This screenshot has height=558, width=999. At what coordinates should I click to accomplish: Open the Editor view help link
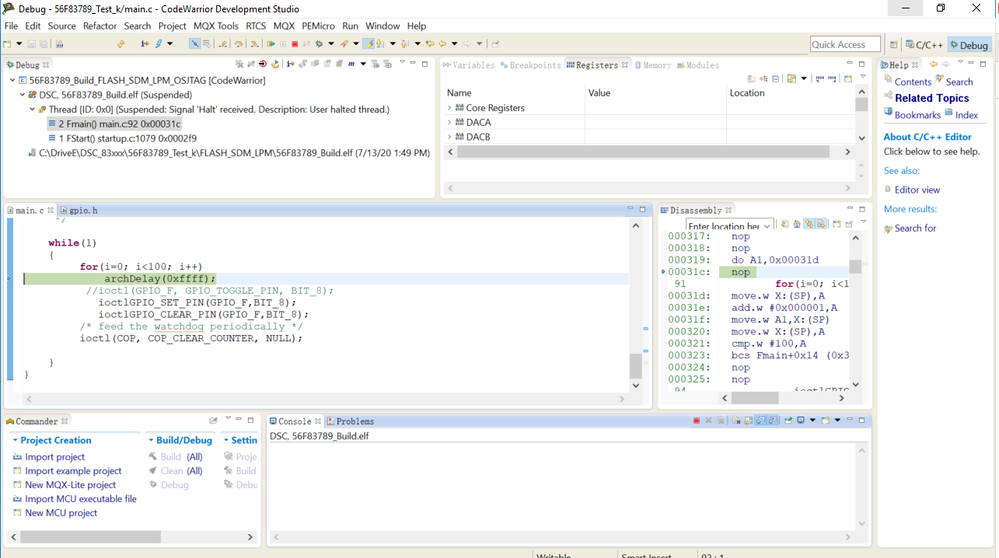916,190
